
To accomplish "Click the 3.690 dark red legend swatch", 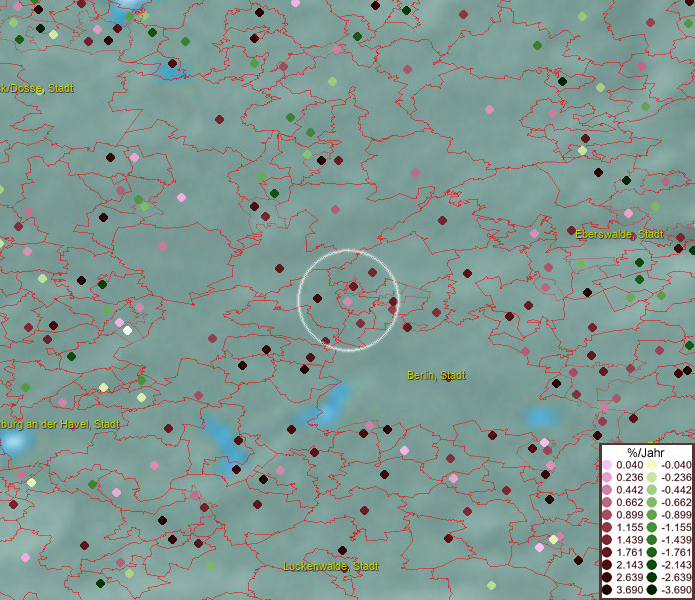I will coord(607,590).
